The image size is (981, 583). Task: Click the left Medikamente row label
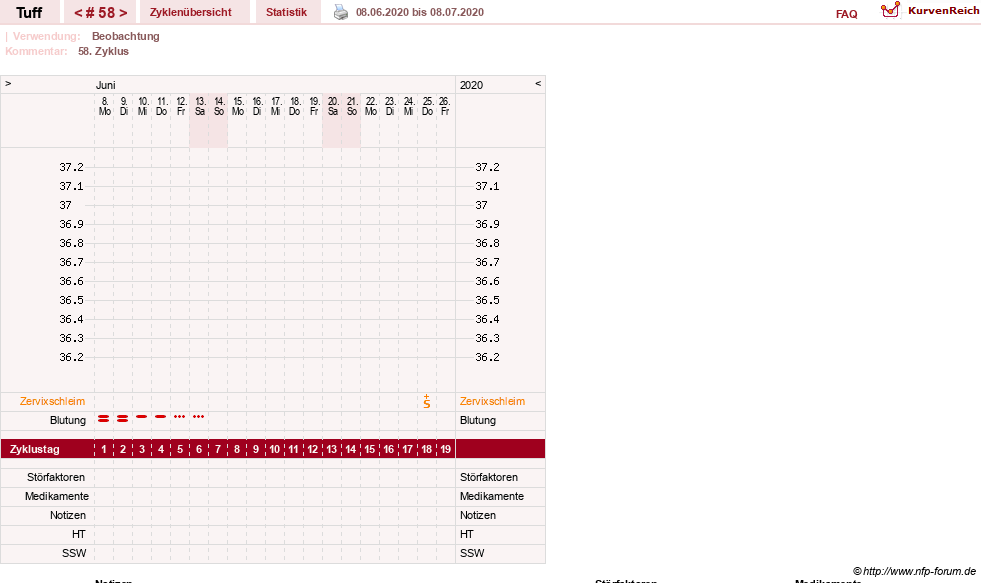pos(56,496)
